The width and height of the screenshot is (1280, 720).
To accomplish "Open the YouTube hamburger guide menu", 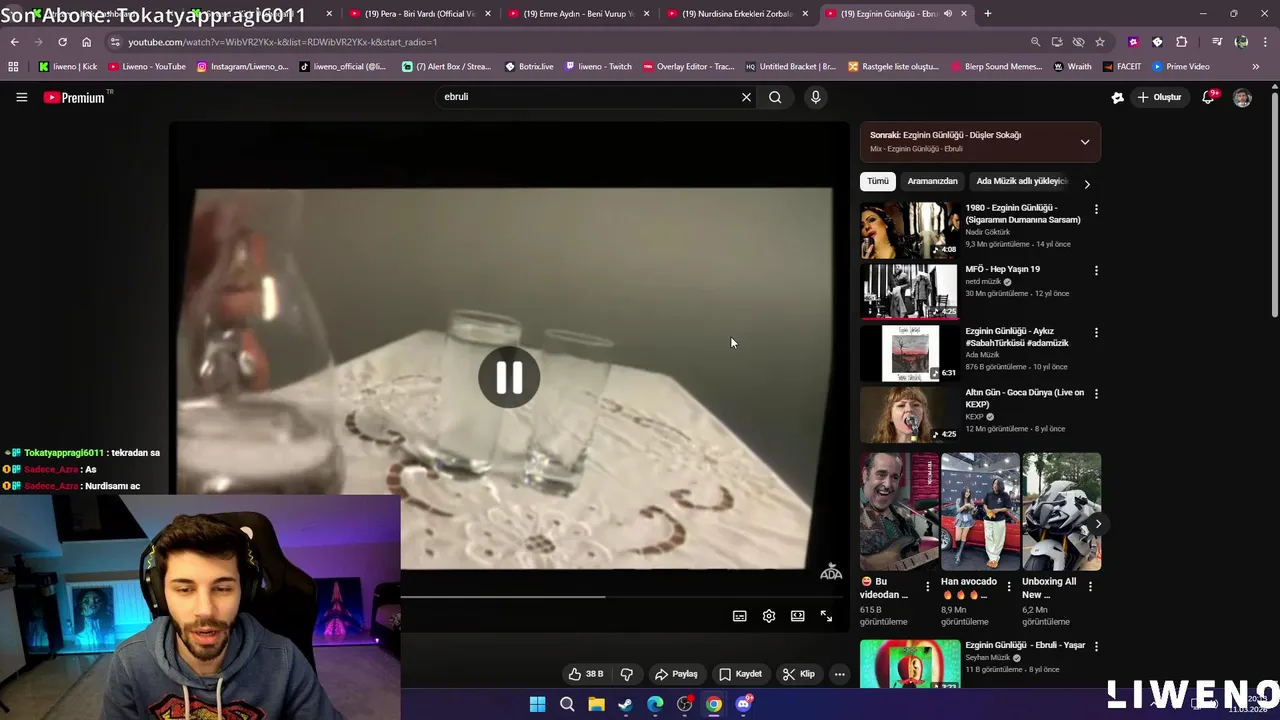I will [x=21, y=97].
